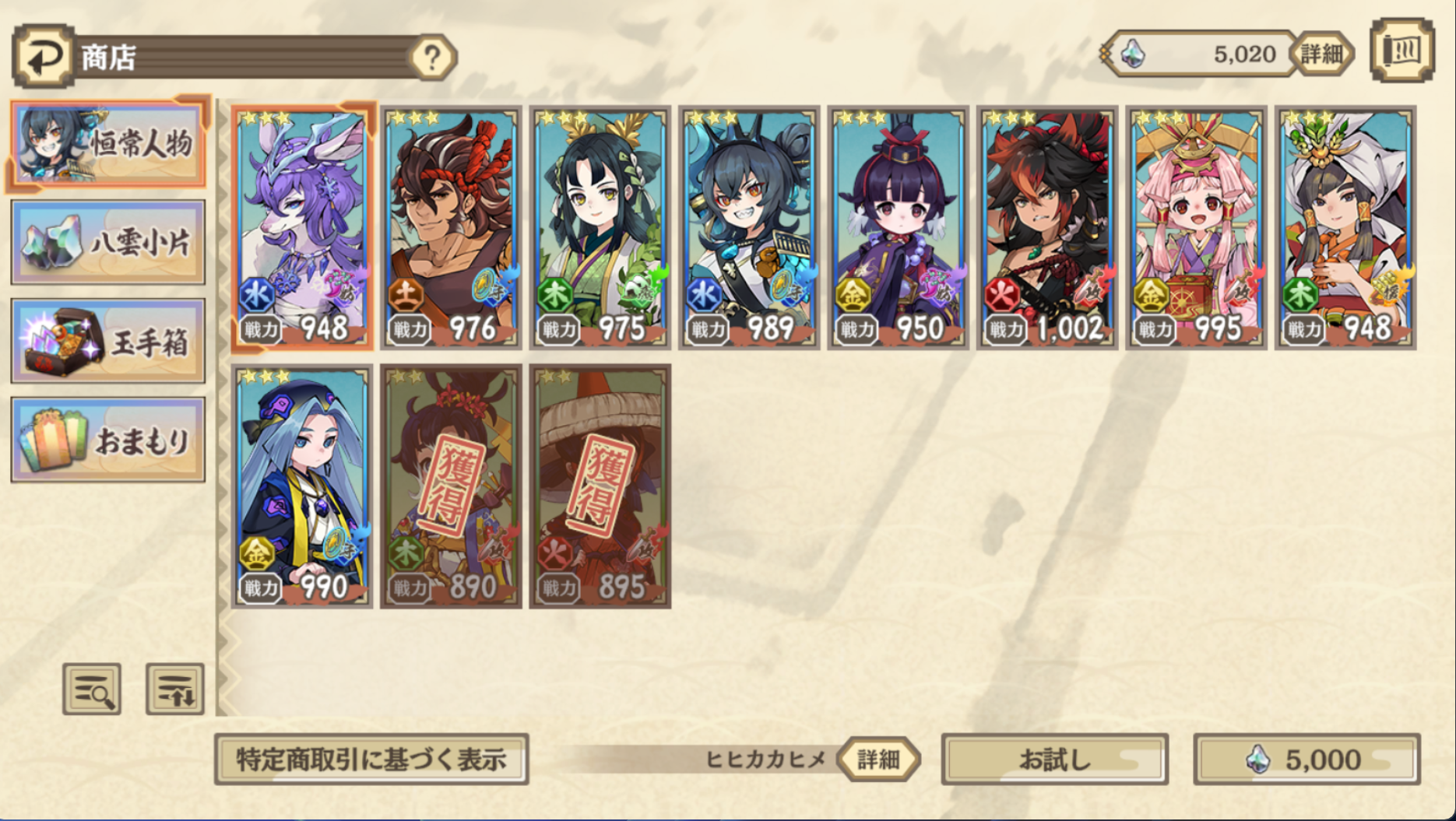Click the お試し trial button
This screenshot has height=821, width=1456.
pyautogui.click(x=1055, y=759)
